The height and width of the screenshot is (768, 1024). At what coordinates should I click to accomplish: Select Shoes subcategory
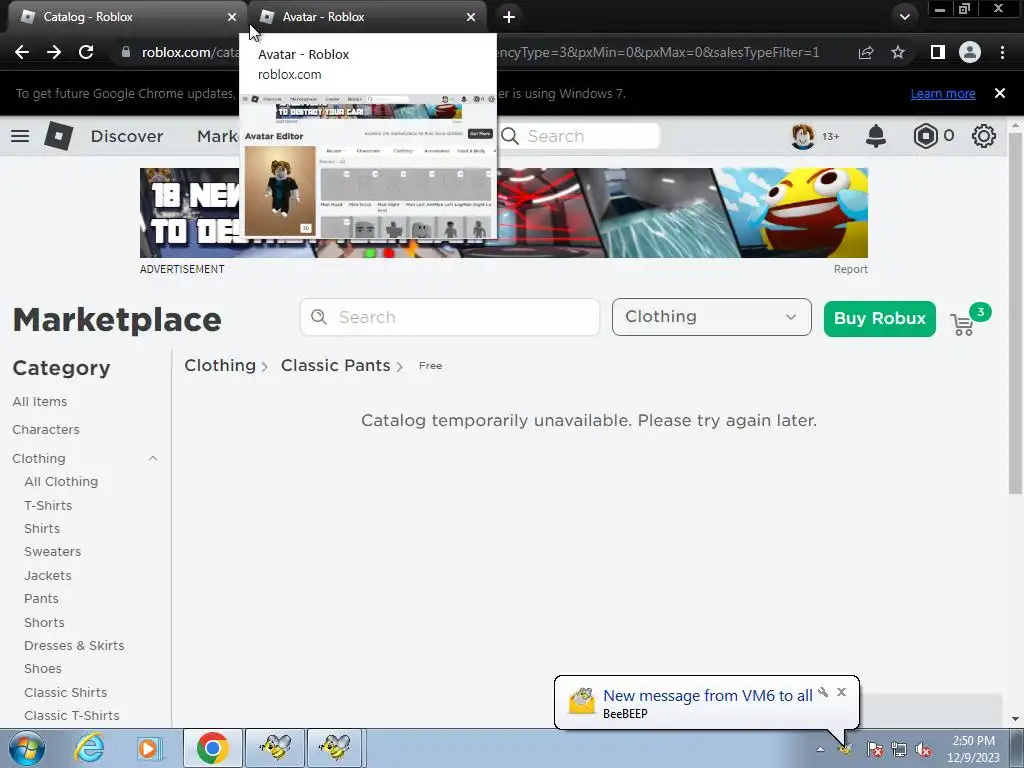(42, 669)
